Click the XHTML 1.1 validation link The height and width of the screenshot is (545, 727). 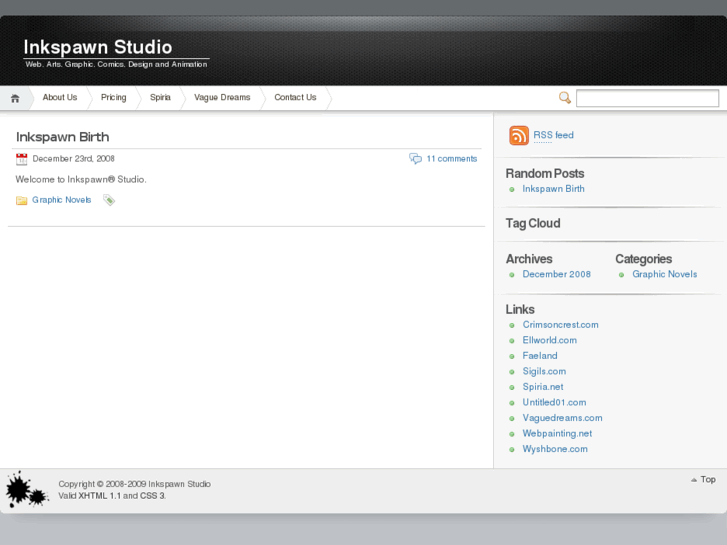point(100,496)
